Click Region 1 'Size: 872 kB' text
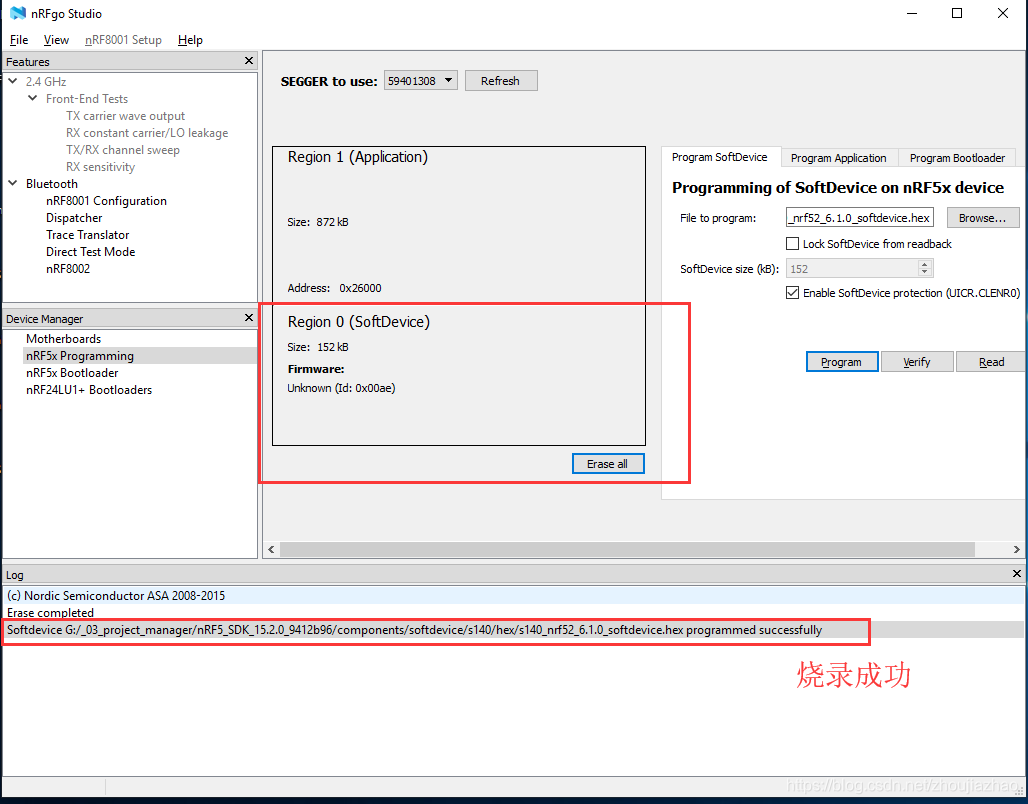Image resolution: width=1028 pixels, height=804 pixels. [x=318, y=222]
